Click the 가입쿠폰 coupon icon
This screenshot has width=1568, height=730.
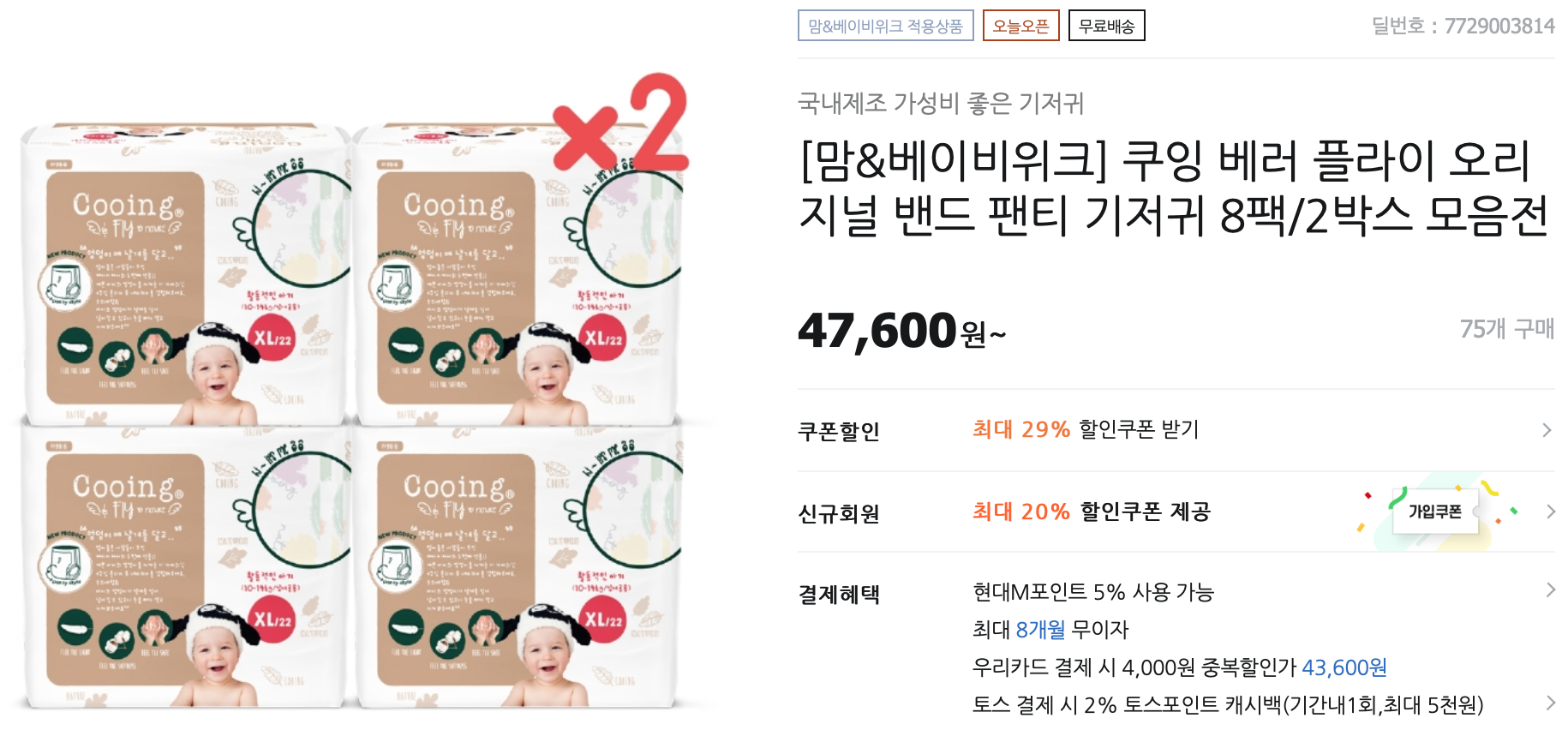point(1436,512)
